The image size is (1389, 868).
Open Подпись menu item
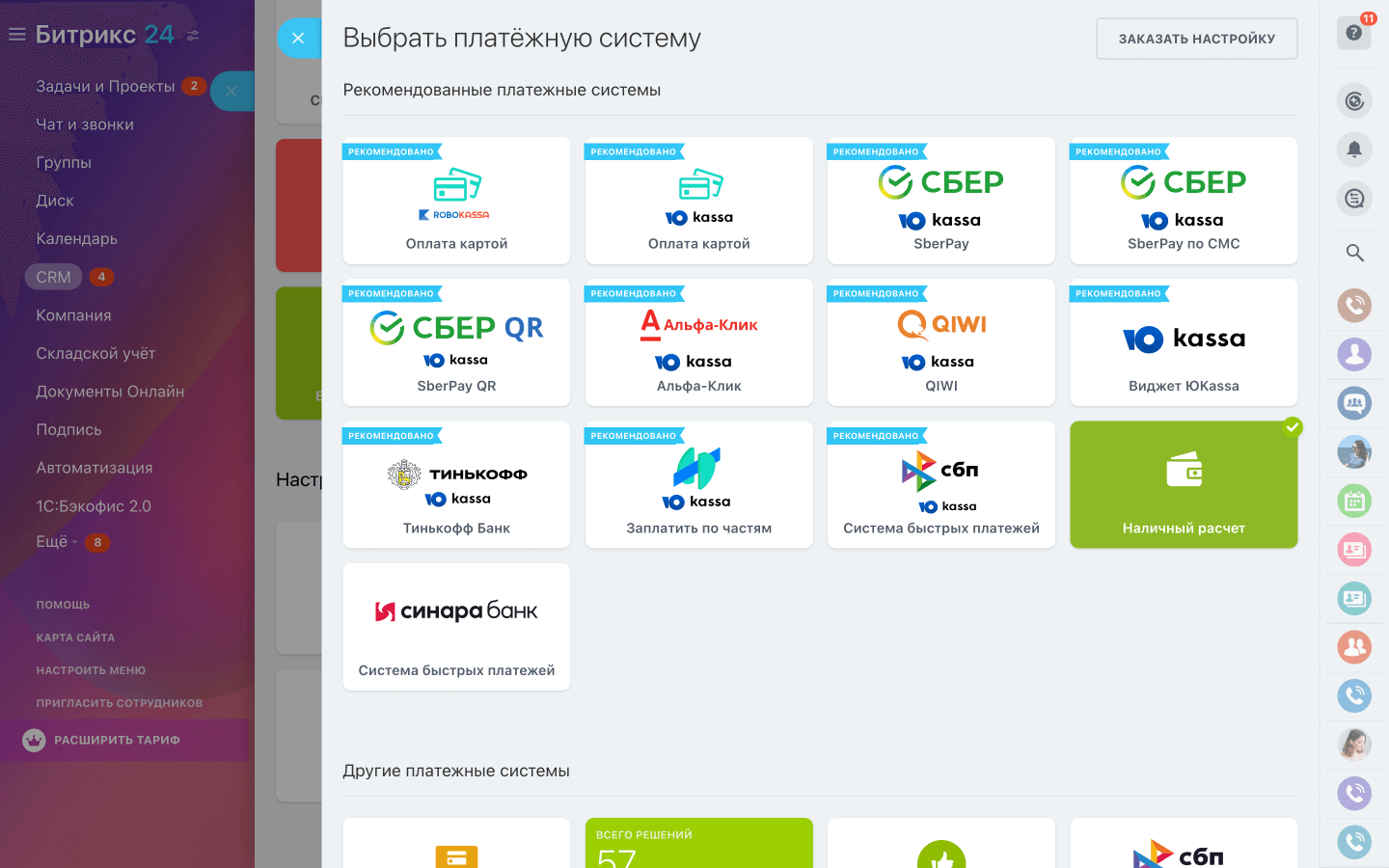click(68, 429)
